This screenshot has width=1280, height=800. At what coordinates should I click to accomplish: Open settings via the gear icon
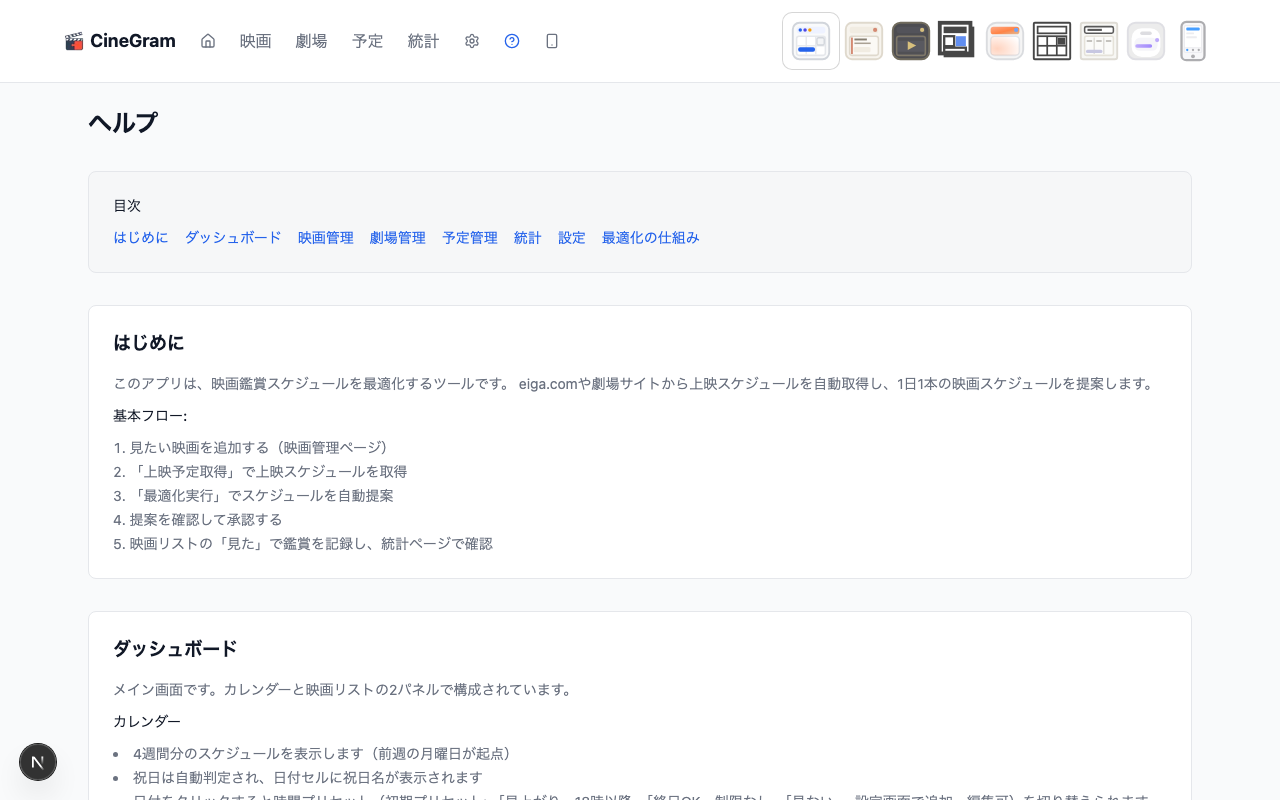point(472,41)
